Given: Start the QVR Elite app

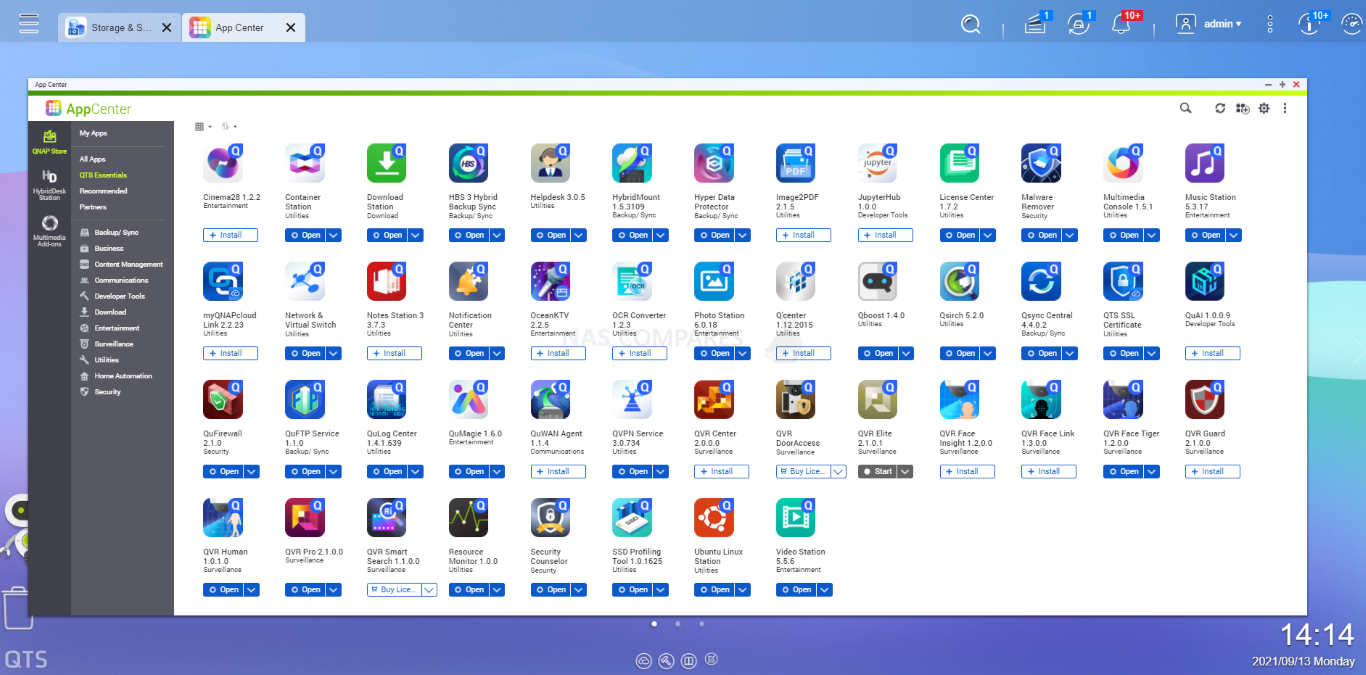Looking at the screenshot, I should pyautogui.click(x=877, y=471).
